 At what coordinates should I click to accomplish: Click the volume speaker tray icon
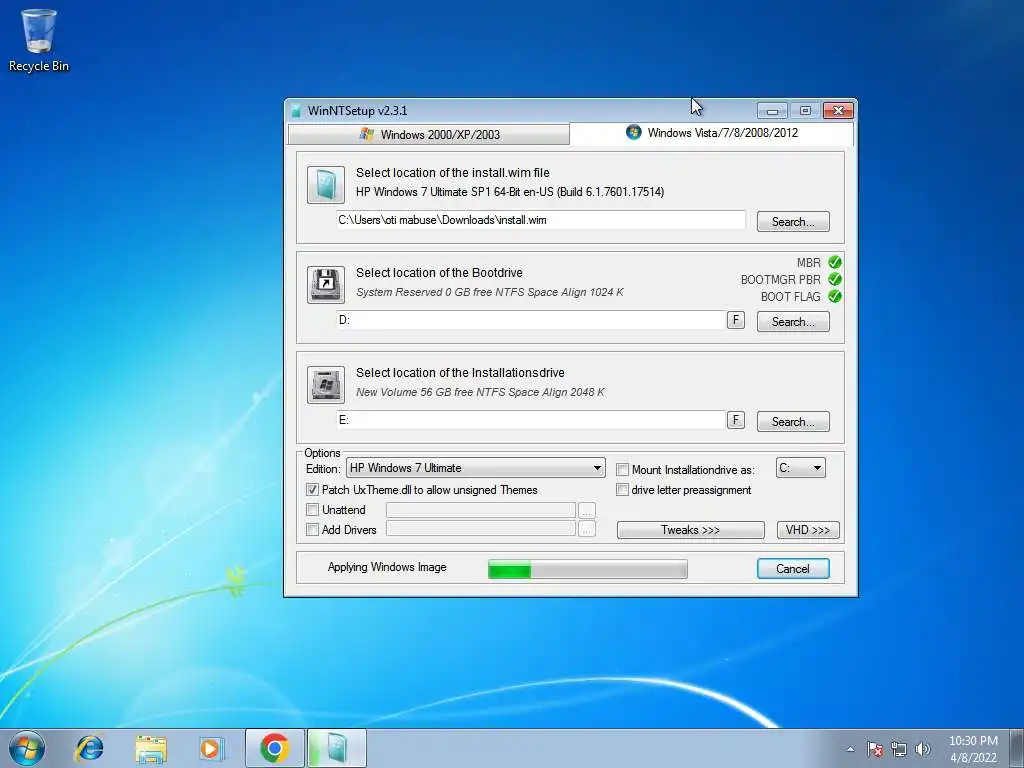(x=923, y=749)
